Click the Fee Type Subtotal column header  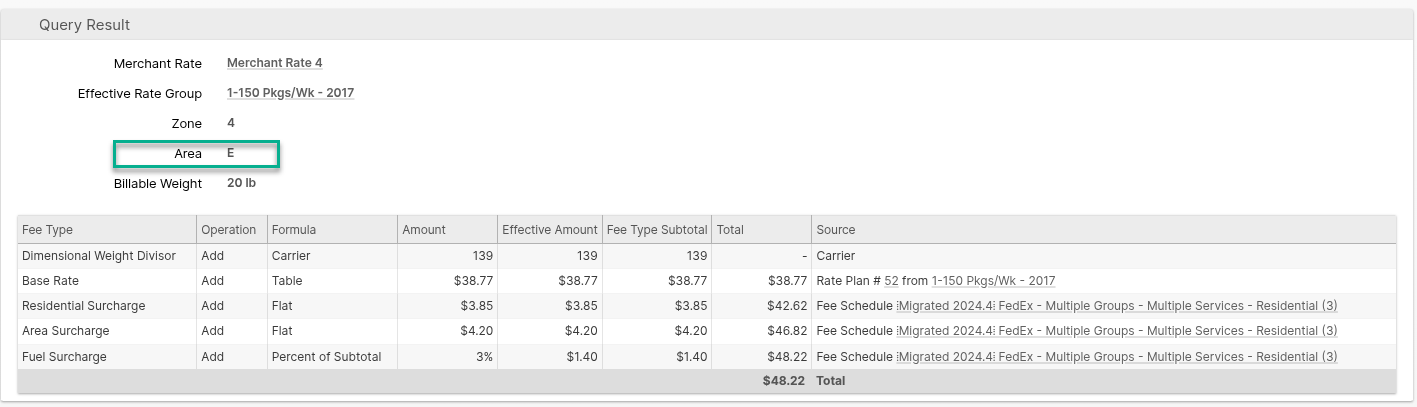(657, 229)
